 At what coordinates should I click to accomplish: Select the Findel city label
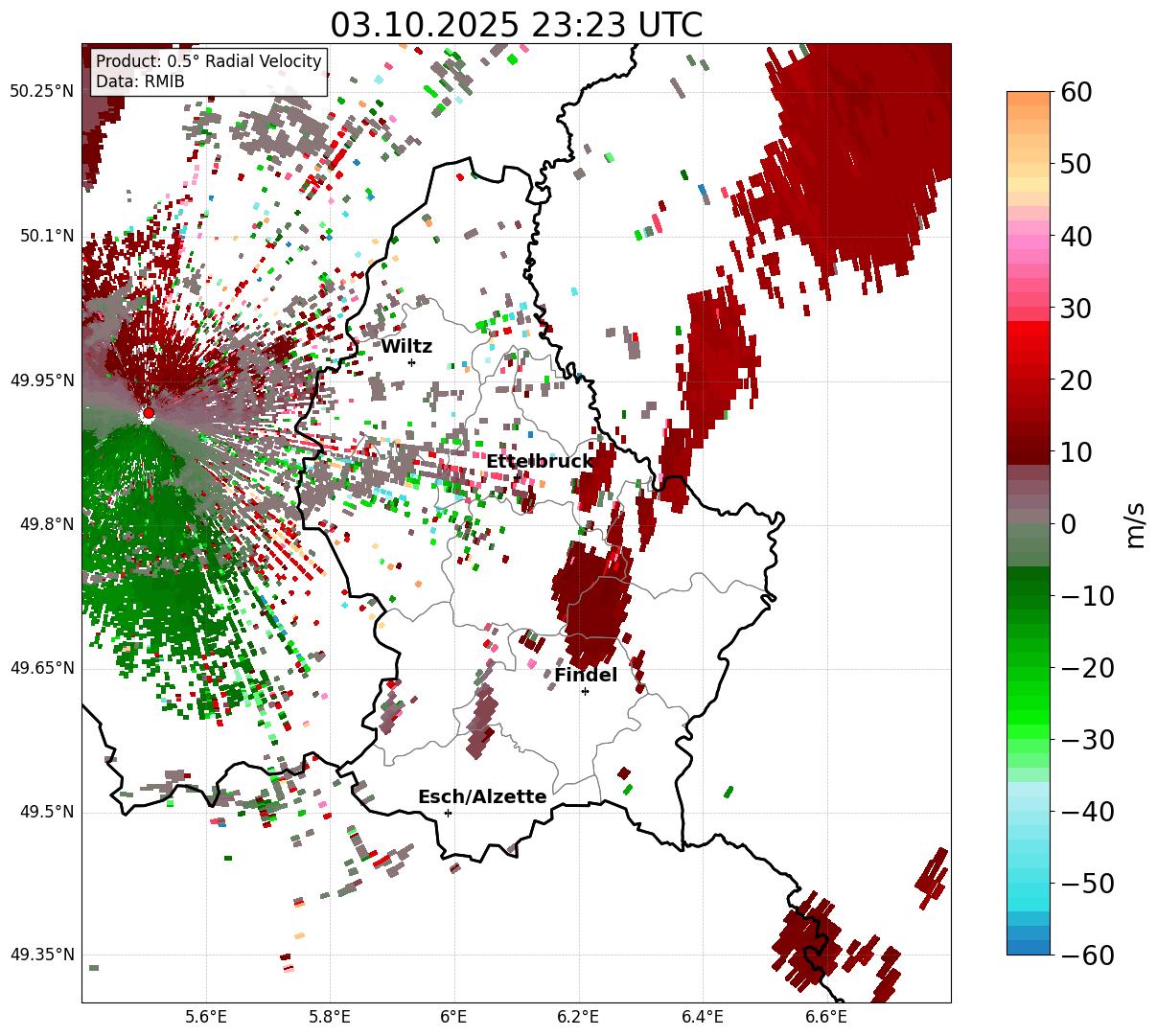coord(586,676)
